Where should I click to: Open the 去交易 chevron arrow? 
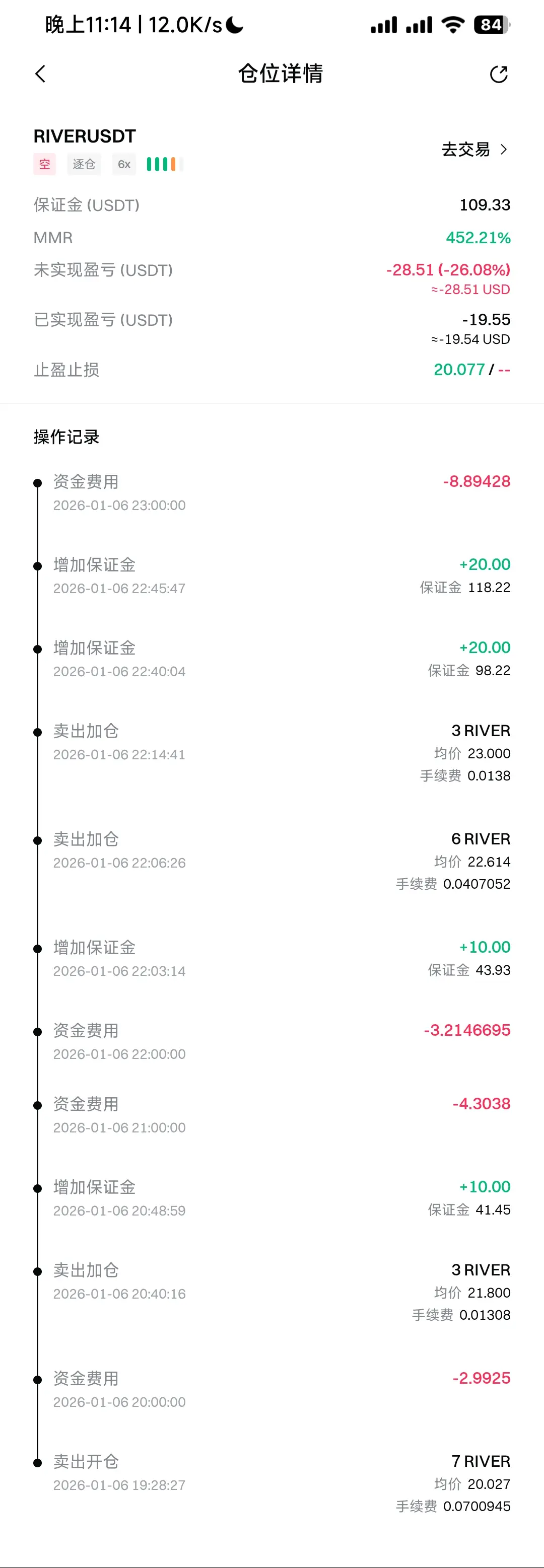[504, 149]
